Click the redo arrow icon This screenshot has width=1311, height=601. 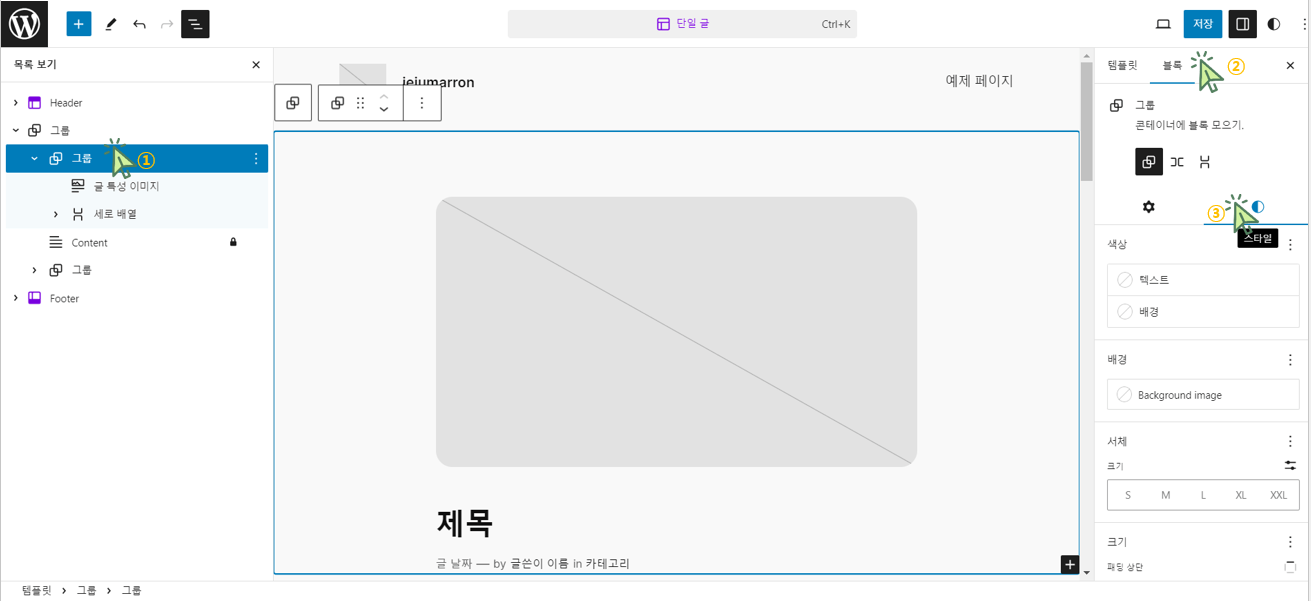coord(167,24)
